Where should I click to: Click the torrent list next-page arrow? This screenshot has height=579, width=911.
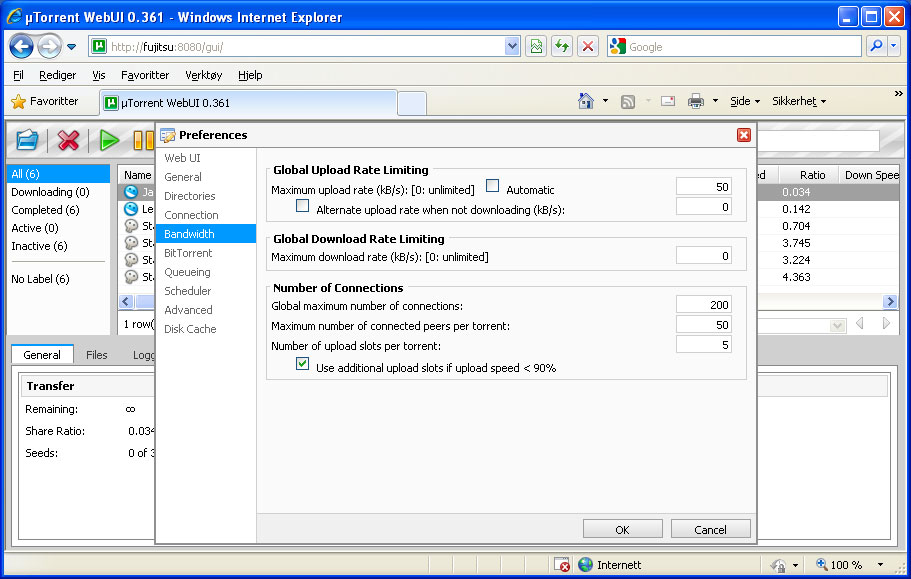pyautogui.click(x=886, y=323)
